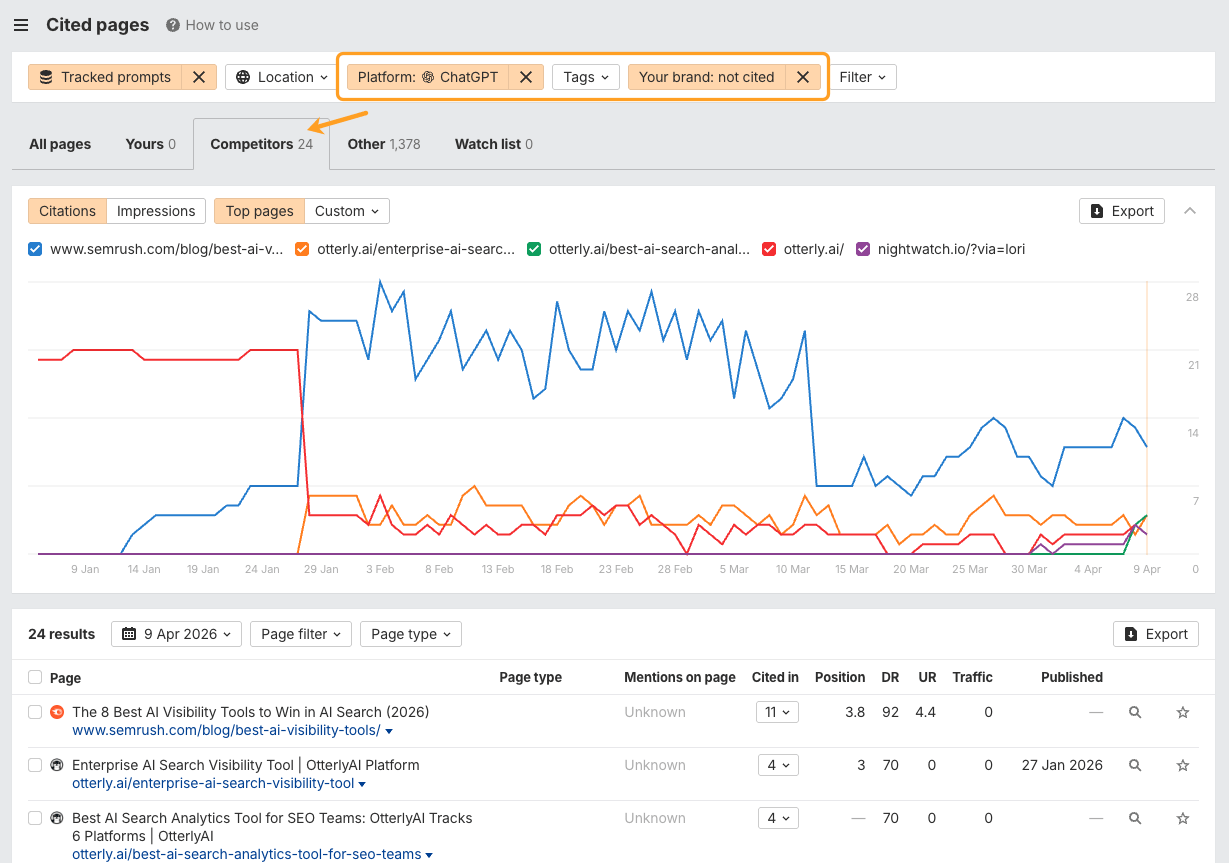Star the OtterlyAI enterprise page row
Viewport: 1229px width, 863px height.
[1183, 765]
